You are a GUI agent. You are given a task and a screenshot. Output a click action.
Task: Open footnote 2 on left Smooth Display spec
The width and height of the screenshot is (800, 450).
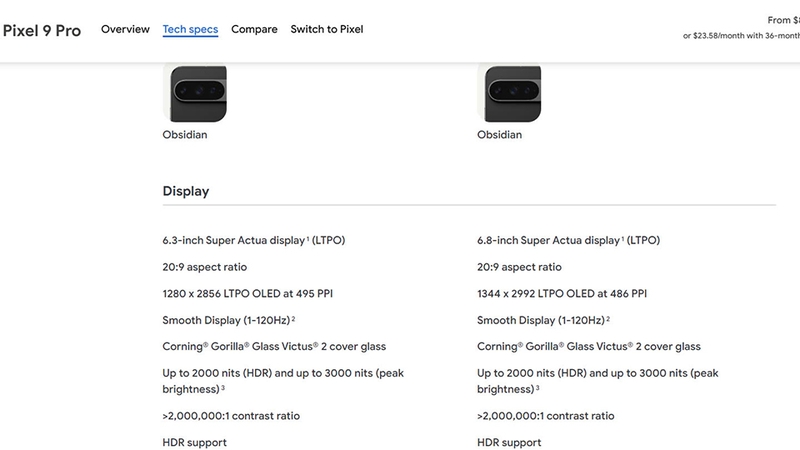(293, 318)
